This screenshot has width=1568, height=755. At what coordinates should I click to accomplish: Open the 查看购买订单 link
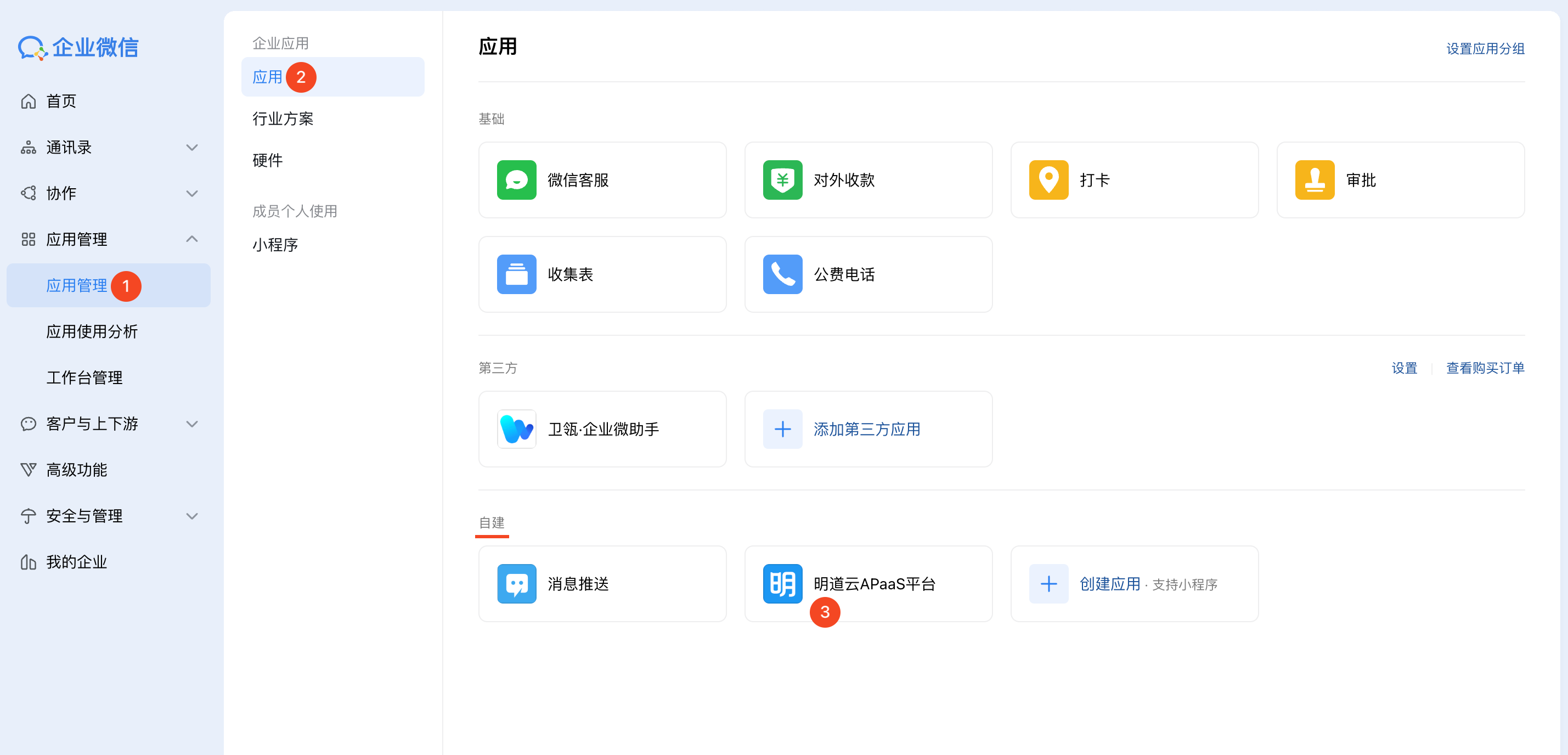coord(1485,368)
